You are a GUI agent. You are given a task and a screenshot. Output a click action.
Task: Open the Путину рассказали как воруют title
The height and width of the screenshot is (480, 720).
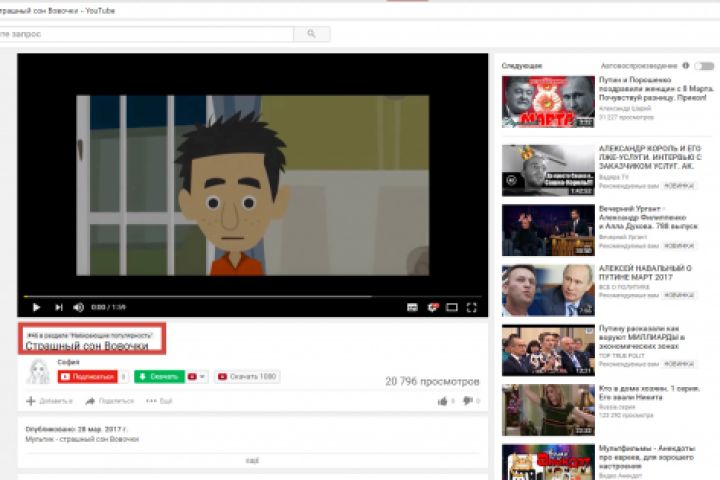[x=642, y=337]
